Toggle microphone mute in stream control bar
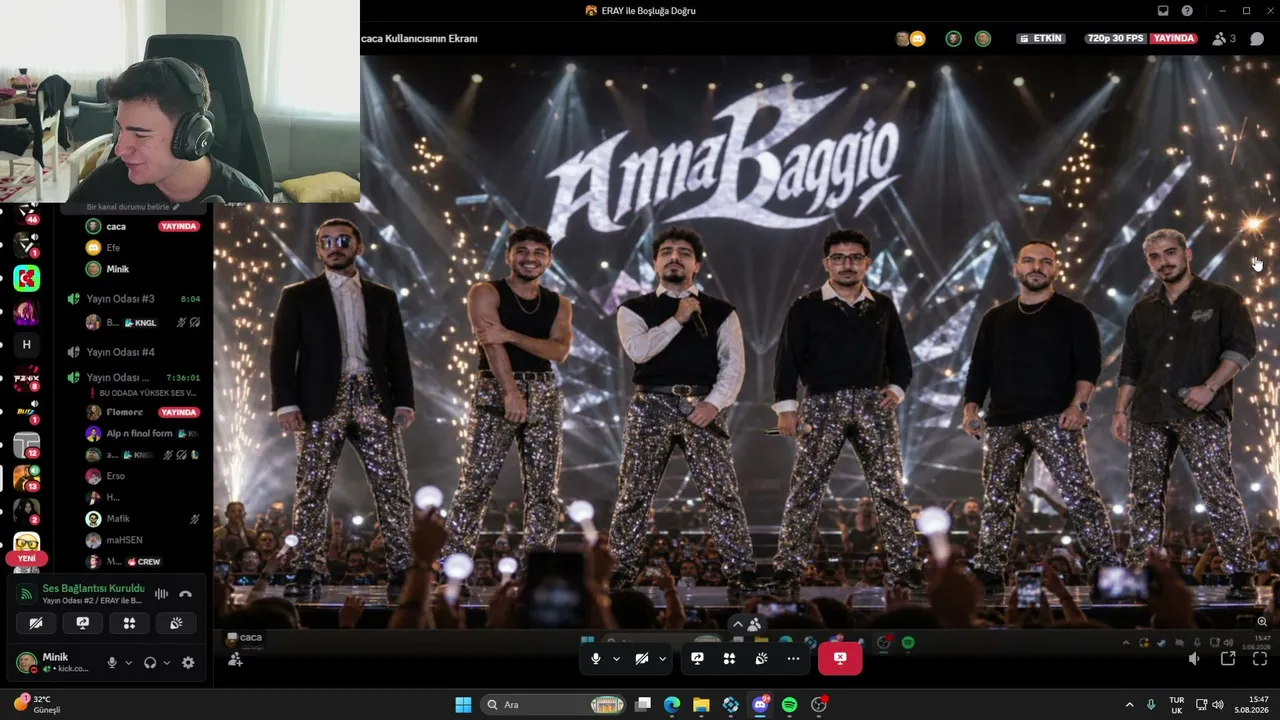Image resolution: width=1280 pixels, height=720 pixels. click(596, 658)
